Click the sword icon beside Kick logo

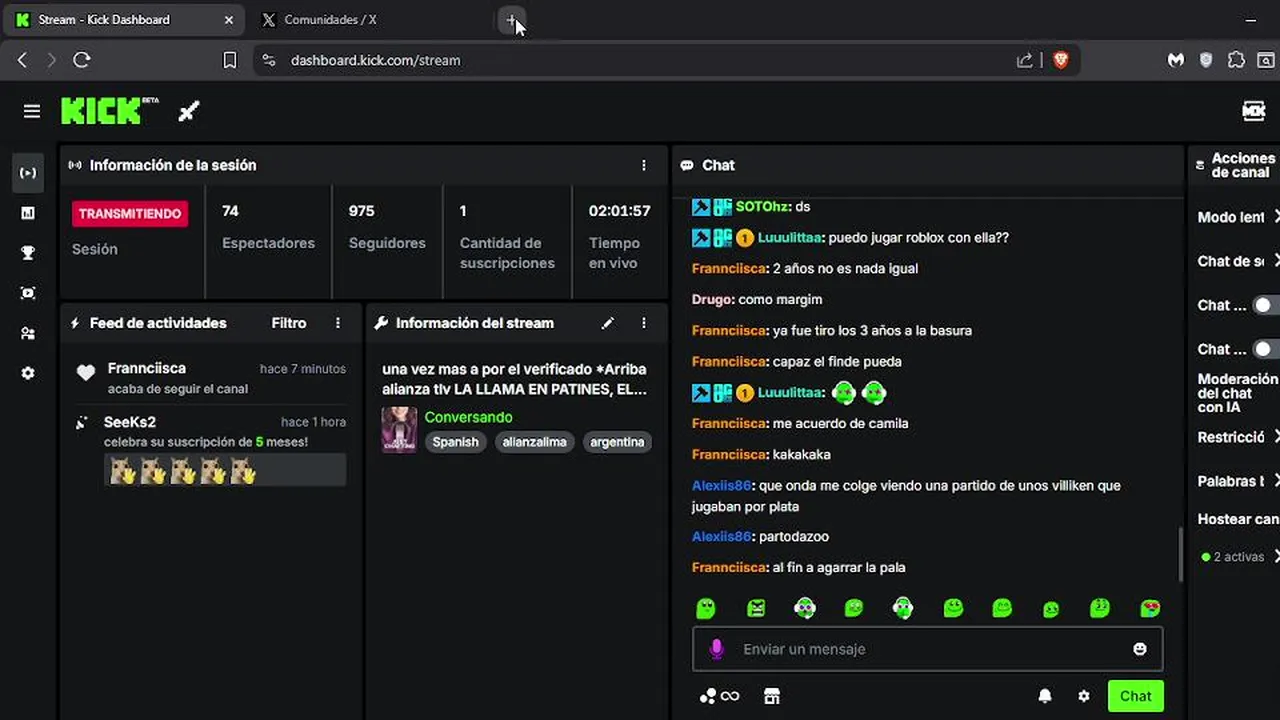tap(189, 111)
